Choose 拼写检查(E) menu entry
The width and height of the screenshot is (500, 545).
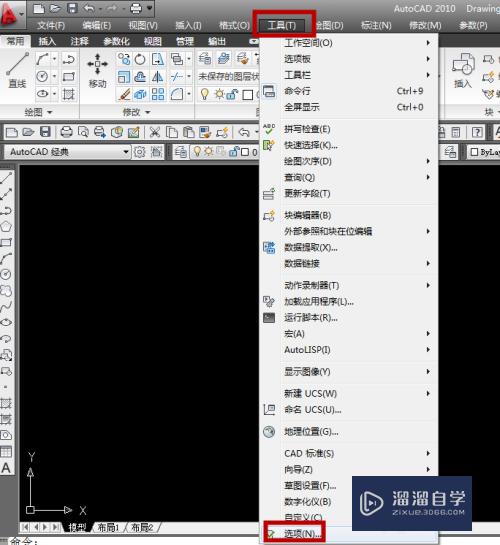tap(349, 129)
